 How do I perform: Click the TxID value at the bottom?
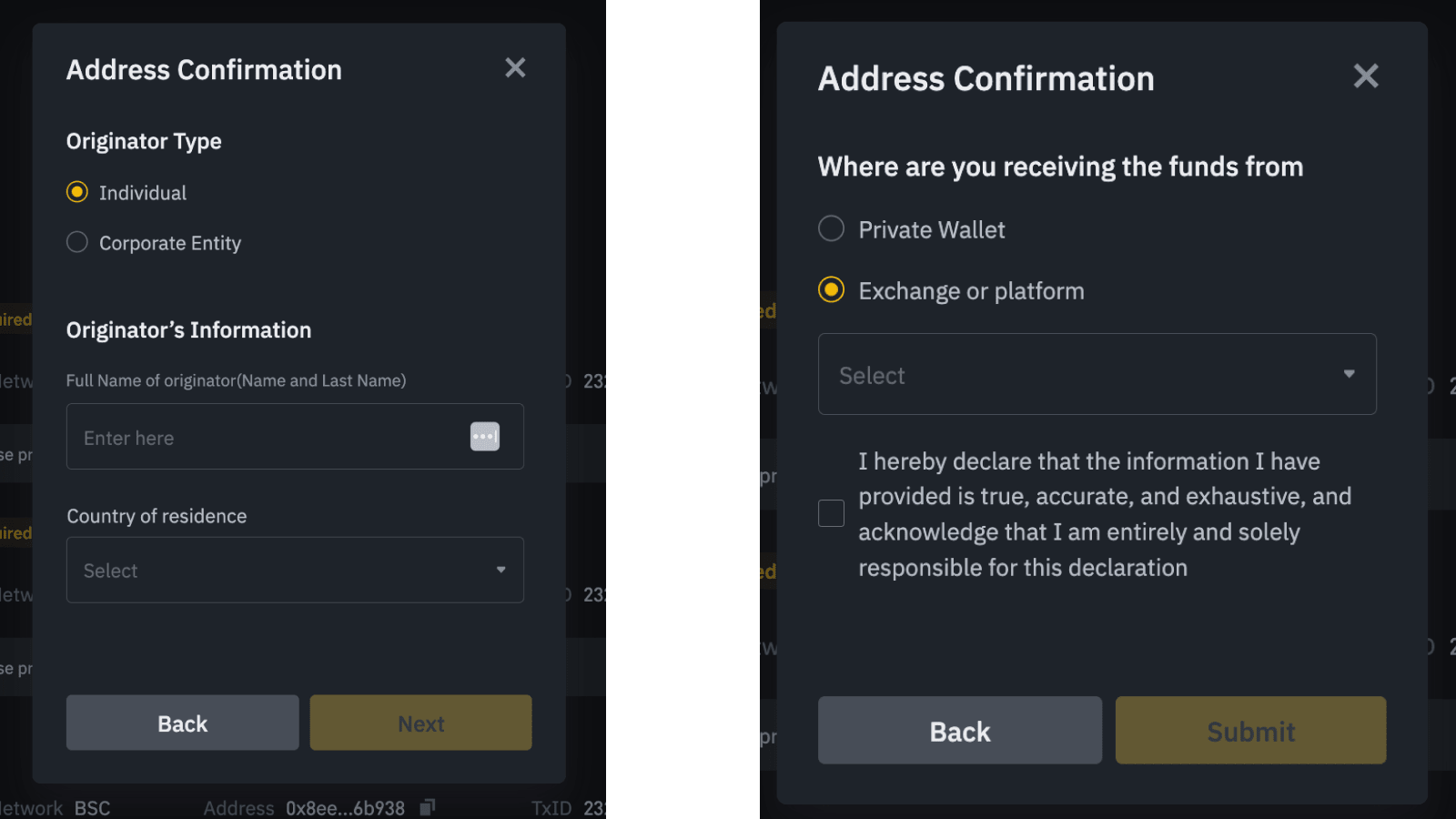pos(593,808)
